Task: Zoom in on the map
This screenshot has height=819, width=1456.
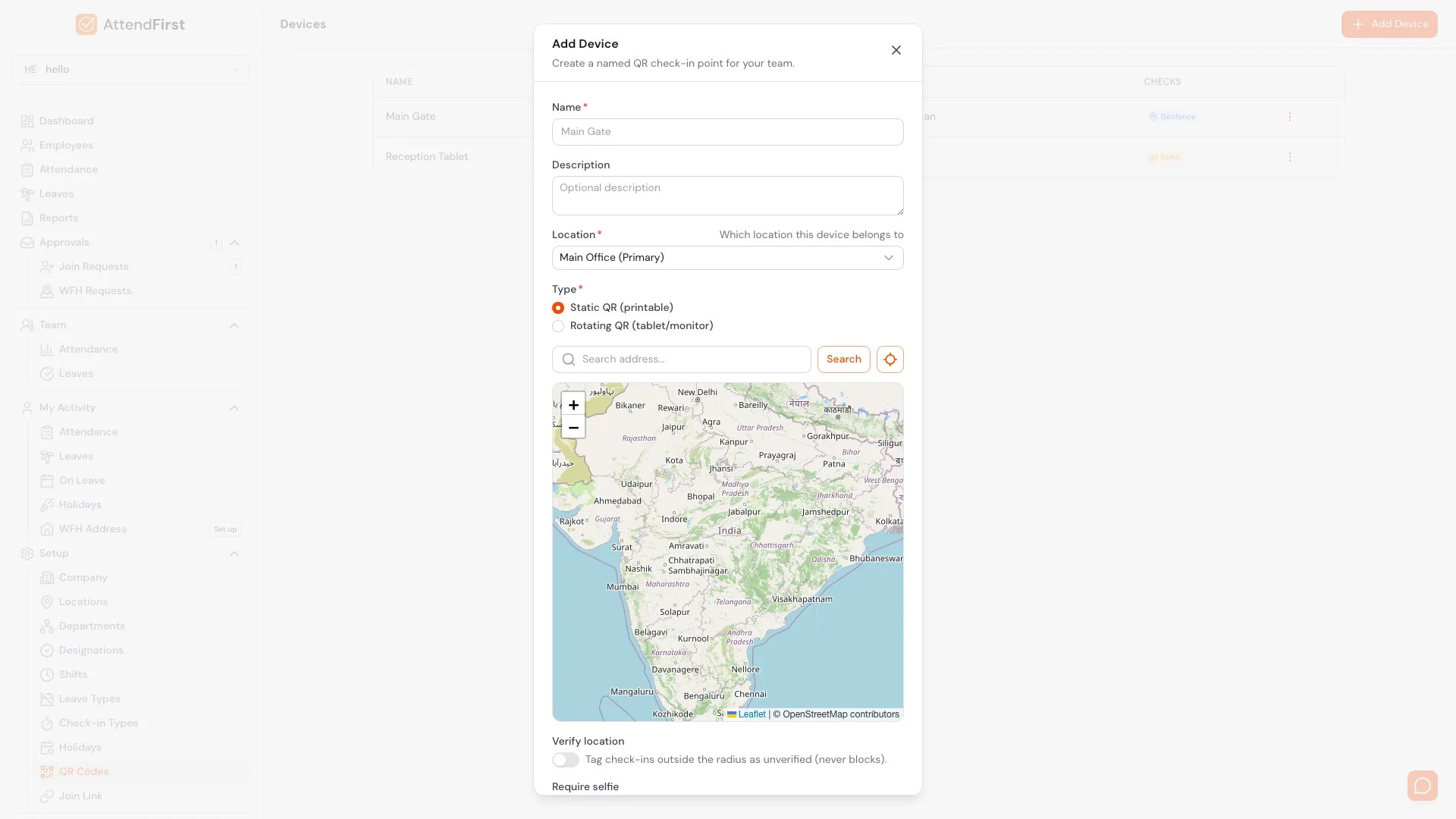Action: click(573, 404)
